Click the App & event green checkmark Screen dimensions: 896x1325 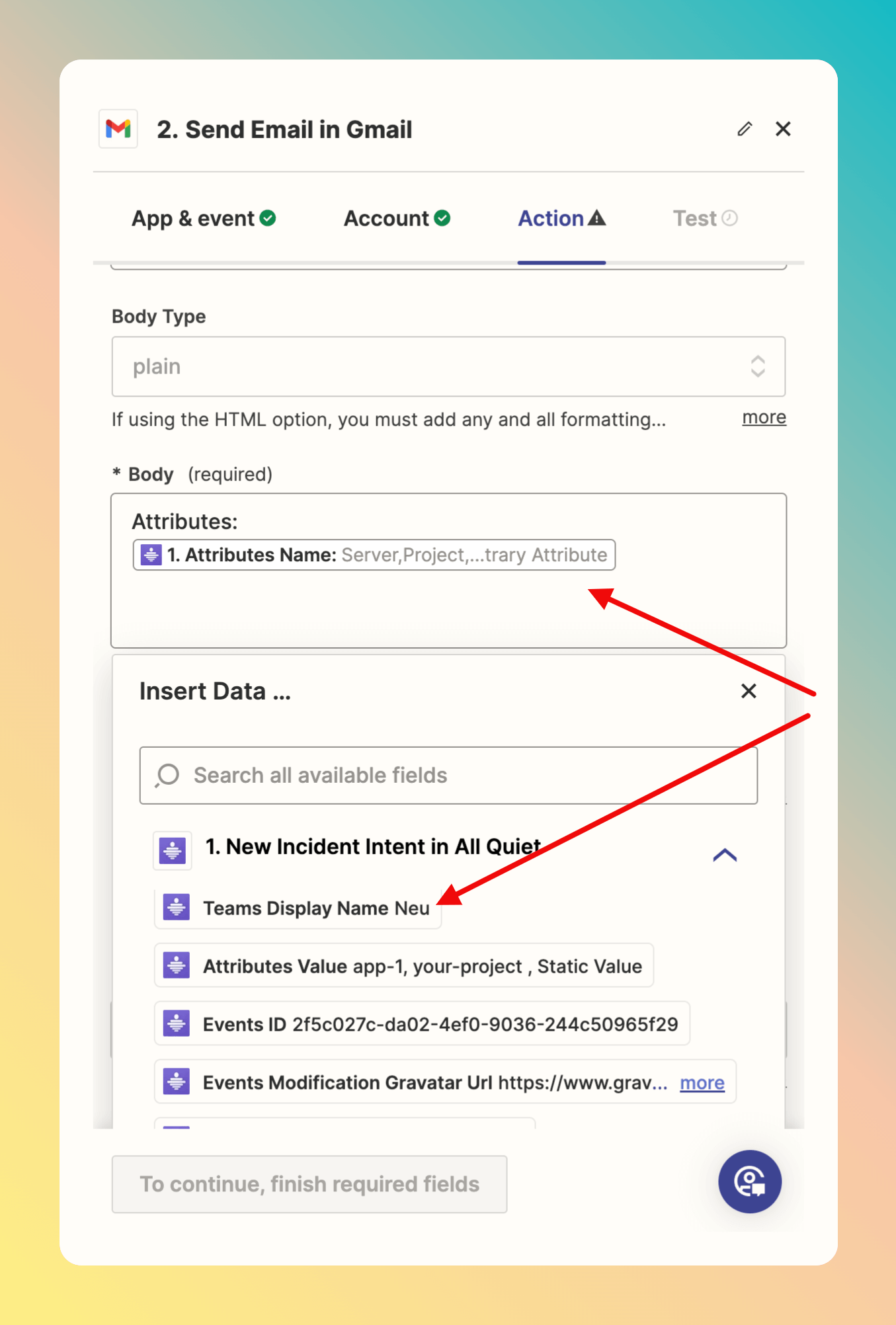tap(268, 218)
